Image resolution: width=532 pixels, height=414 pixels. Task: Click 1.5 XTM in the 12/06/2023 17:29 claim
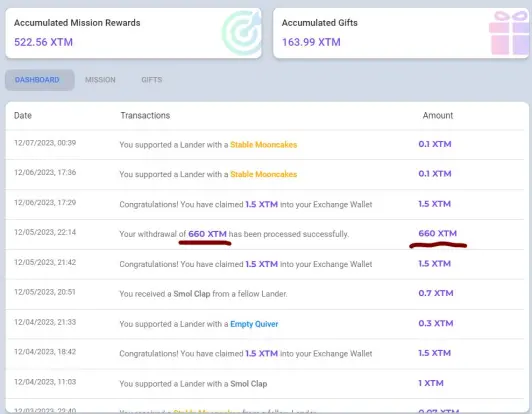click(x=262, y=204)
